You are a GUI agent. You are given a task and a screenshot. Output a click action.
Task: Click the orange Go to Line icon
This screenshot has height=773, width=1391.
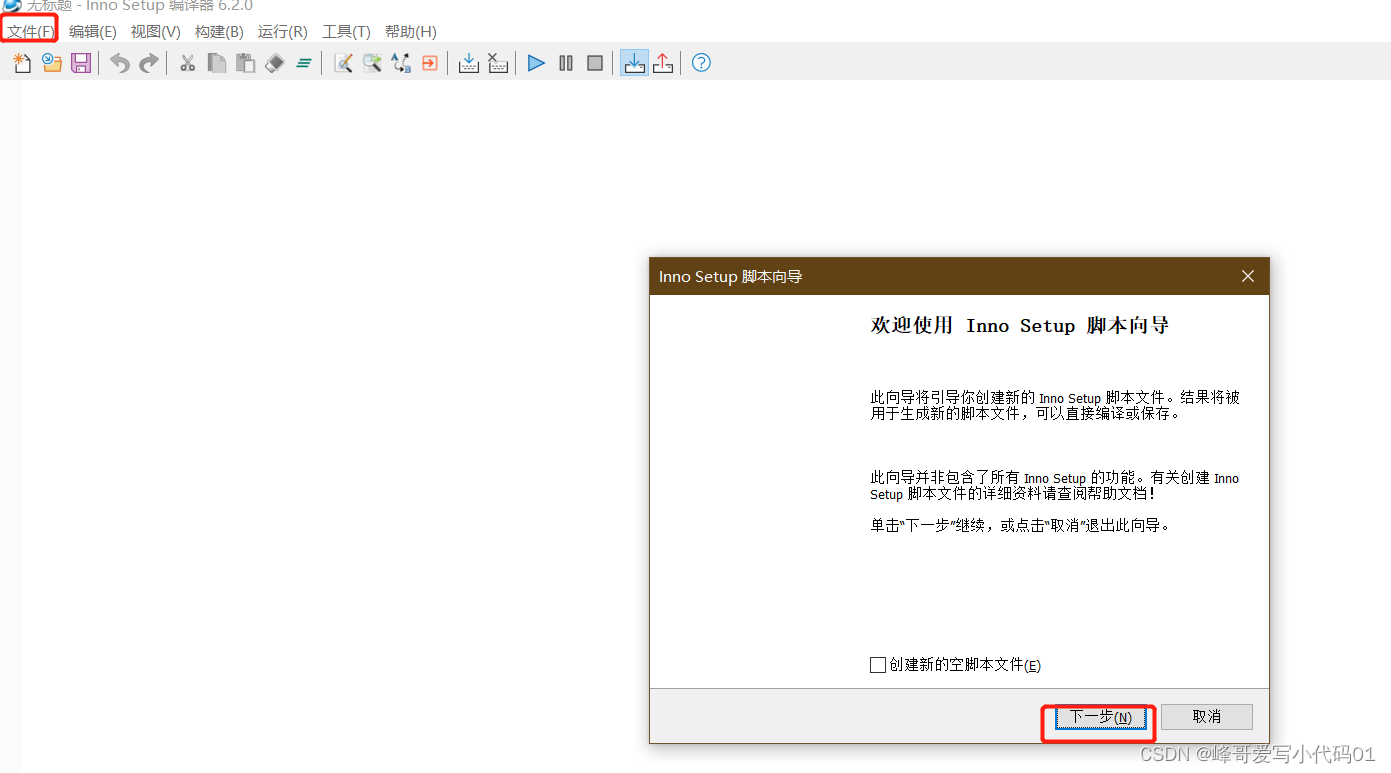coord(430,63)
